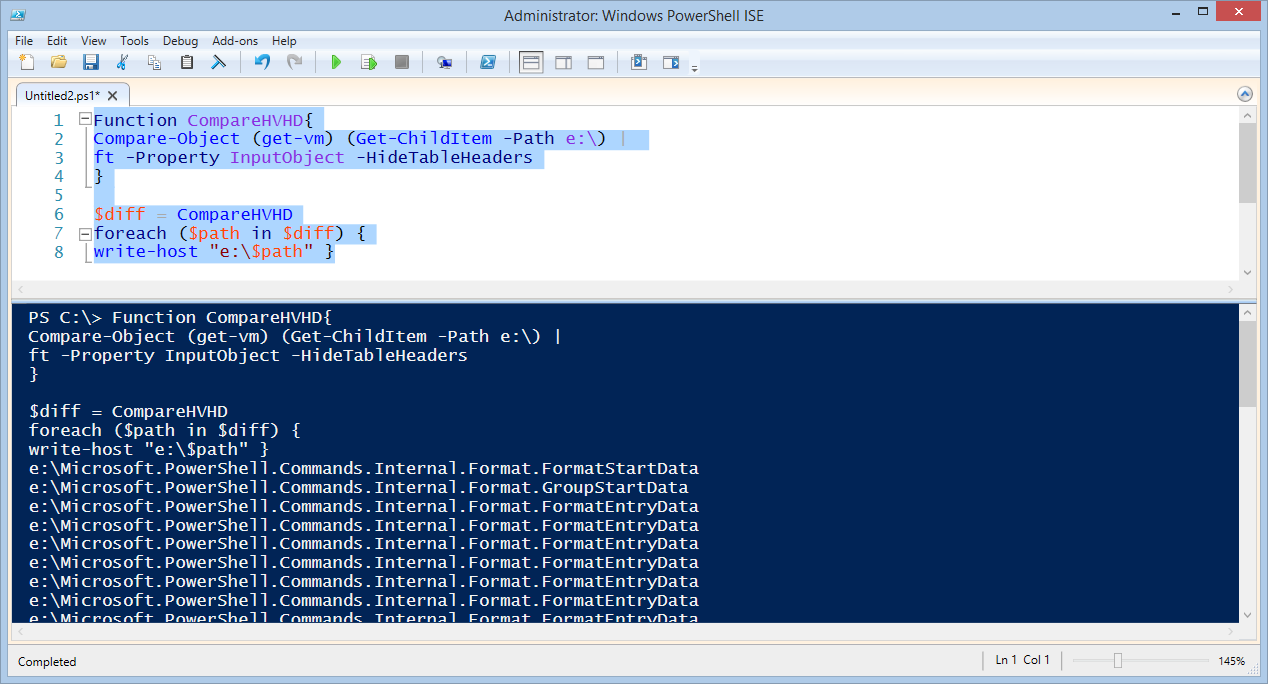Collapse the foreach loop code block
The width and height of the screenshot is (1268, 684).
pos(85,234)
